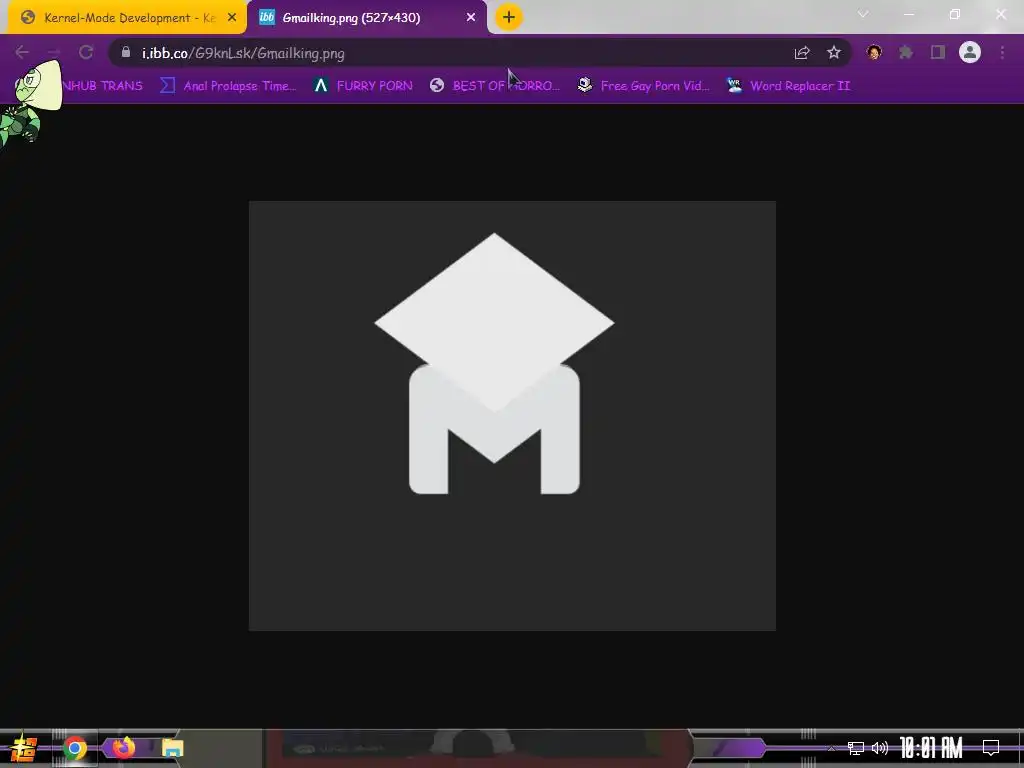Open File Explorer from taskbar
The width and height of the screenshot is (1024, 768).
(x=172, y=748)
